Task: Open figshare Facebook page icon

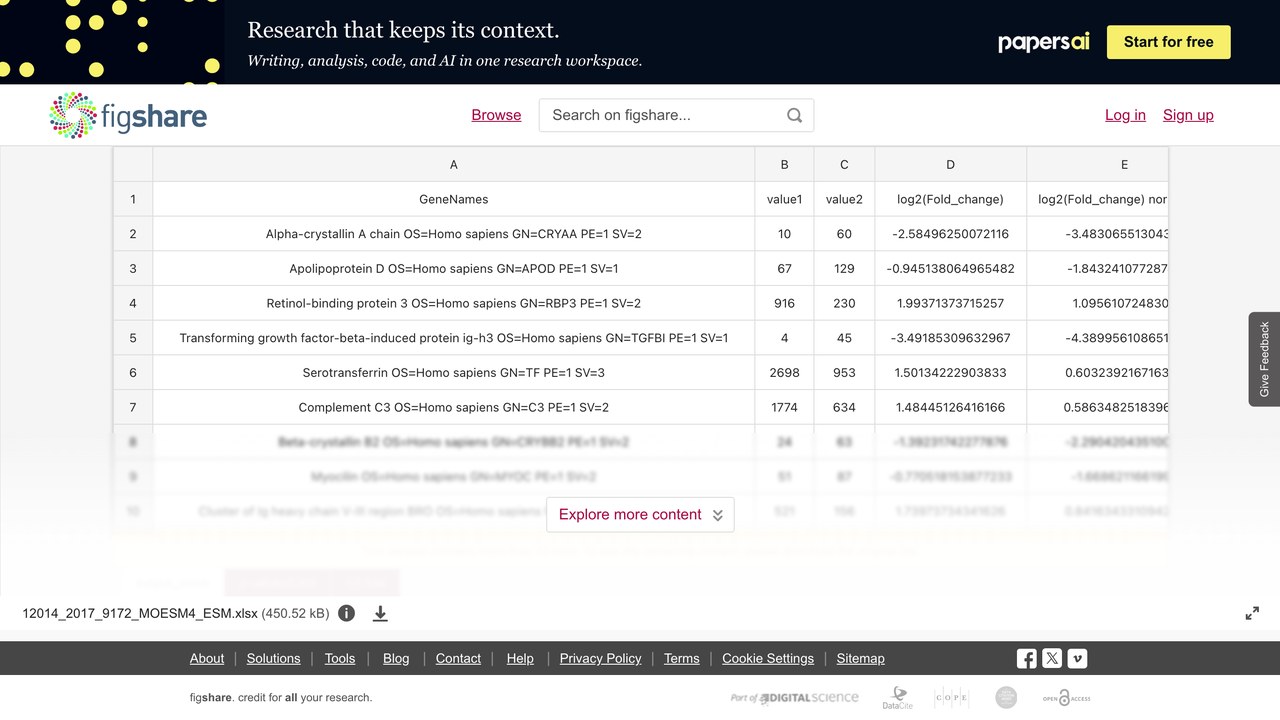Action: 1026,658
